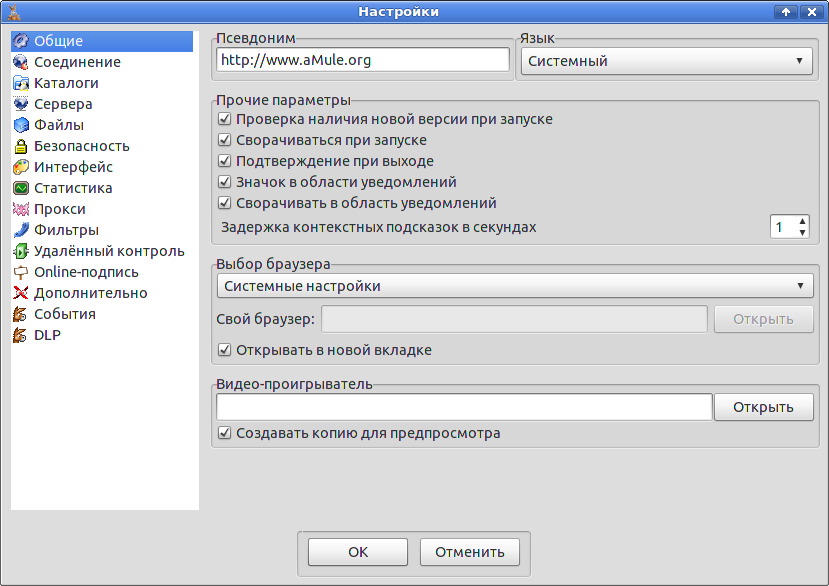The width and height of the screenshot is (829, 586).
Task: Click the Соединение globe icon
Action: 21,62
